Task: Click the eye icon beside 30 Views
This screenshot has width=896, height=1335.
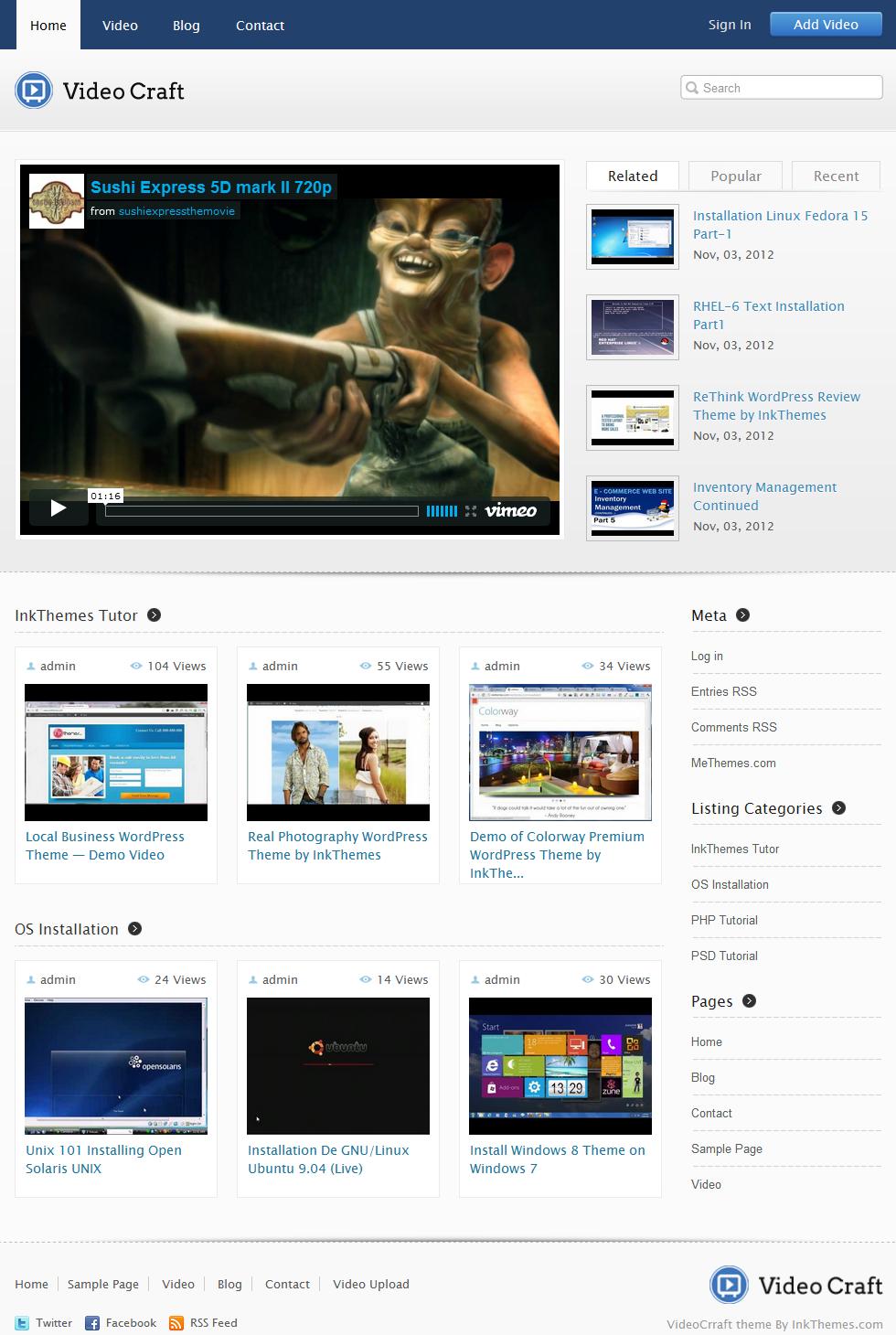Action: (588, 979)
